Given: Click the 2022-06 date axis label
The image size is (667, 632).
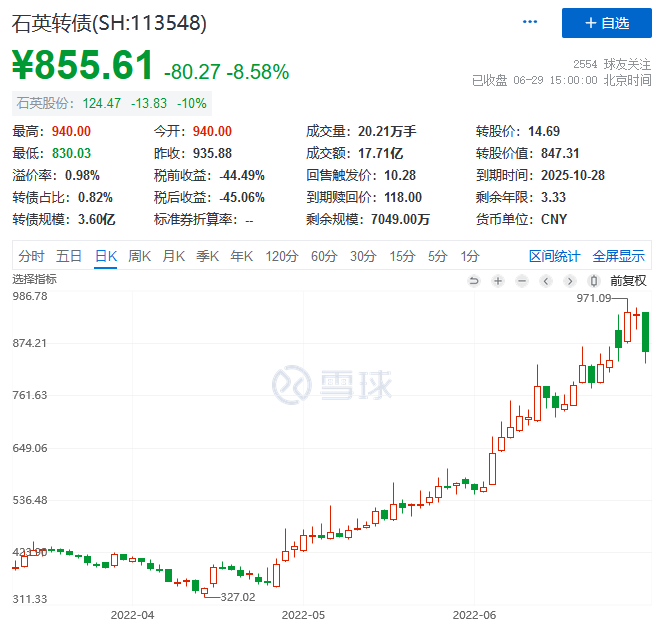Looking at the screenshot, I should 474,615.
